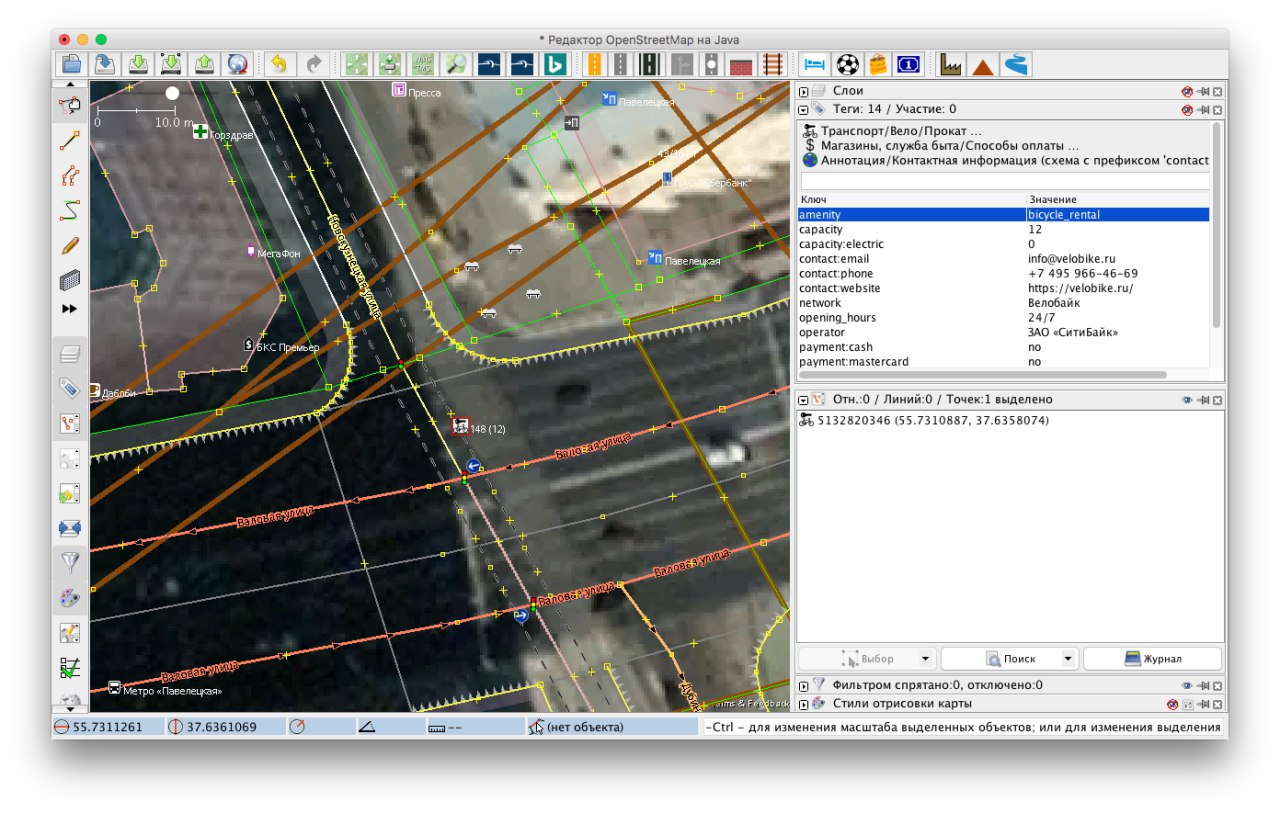1280x813 pixels.
Task: Open the accommodation bed preset icon
Action: pyautogui.click(x=815, y=64)
